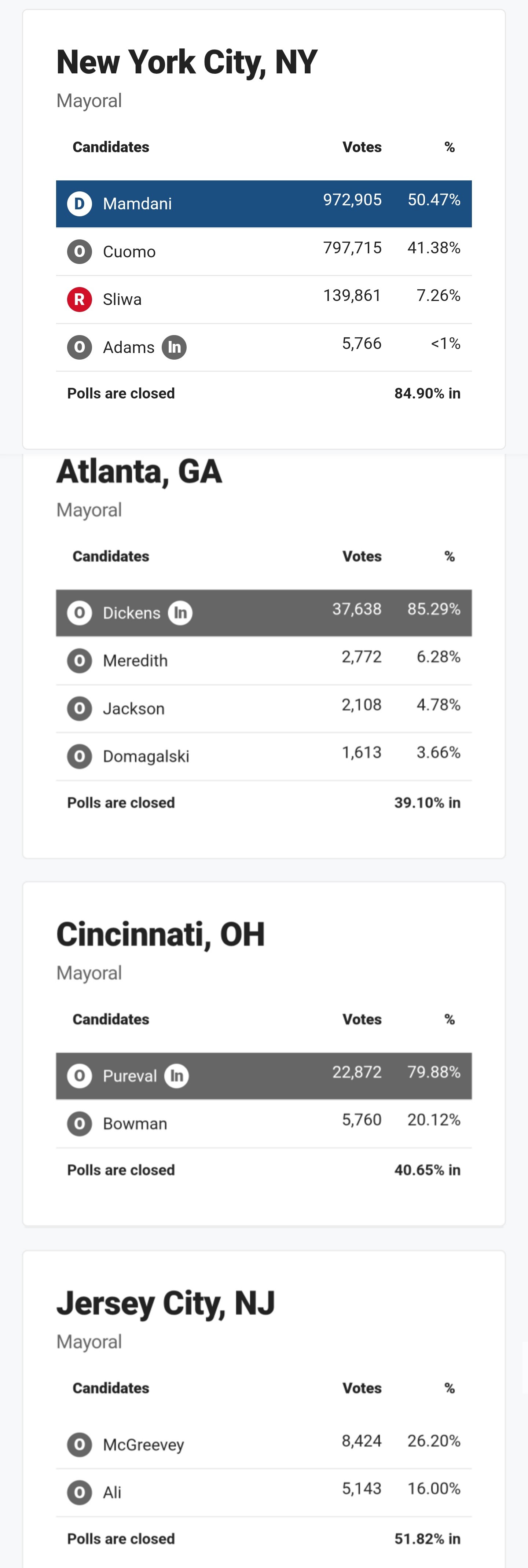Select the Mamdani result row
The image size is (528, 1568).
(264, 203)
